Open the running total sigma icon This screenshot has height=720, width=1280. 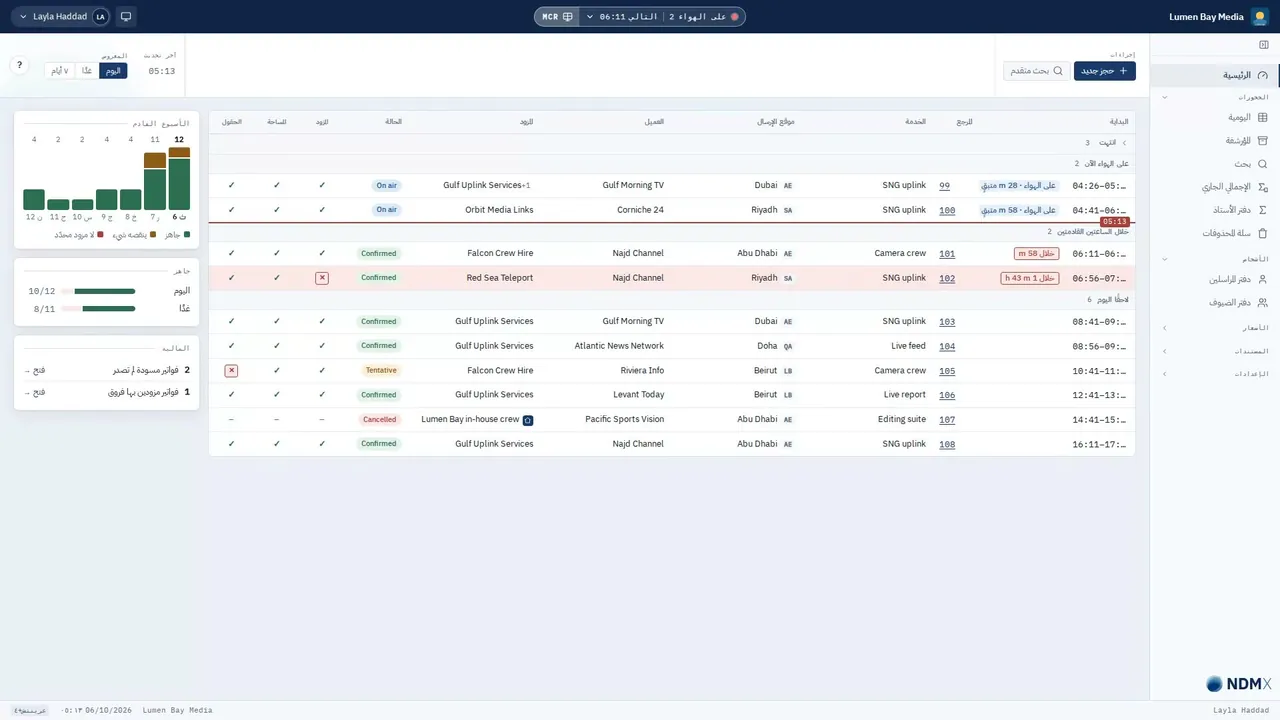click(x=1262, y=187)
